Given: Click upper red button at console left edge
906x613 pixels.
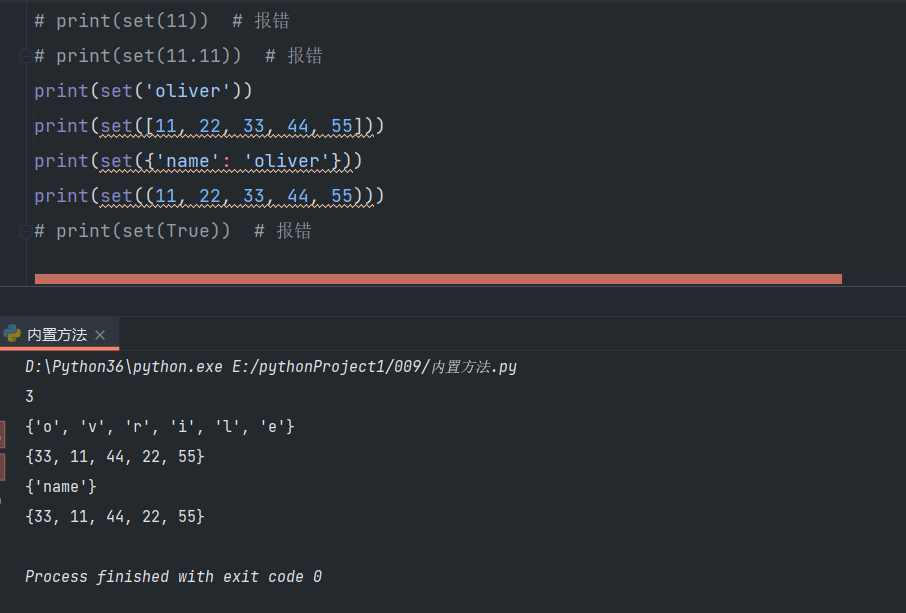Looking at the screenshot, I should tap(2, 433).
